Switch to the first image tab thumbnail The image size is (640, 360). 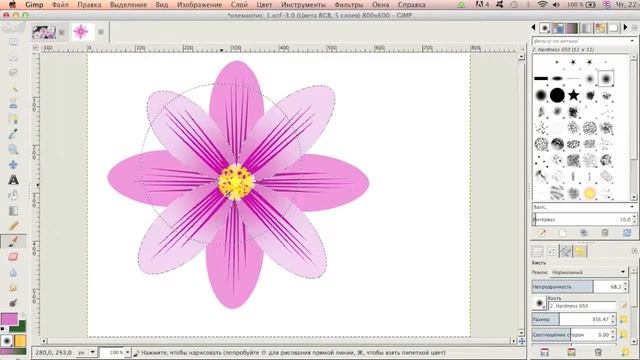[x=44, y=32]
